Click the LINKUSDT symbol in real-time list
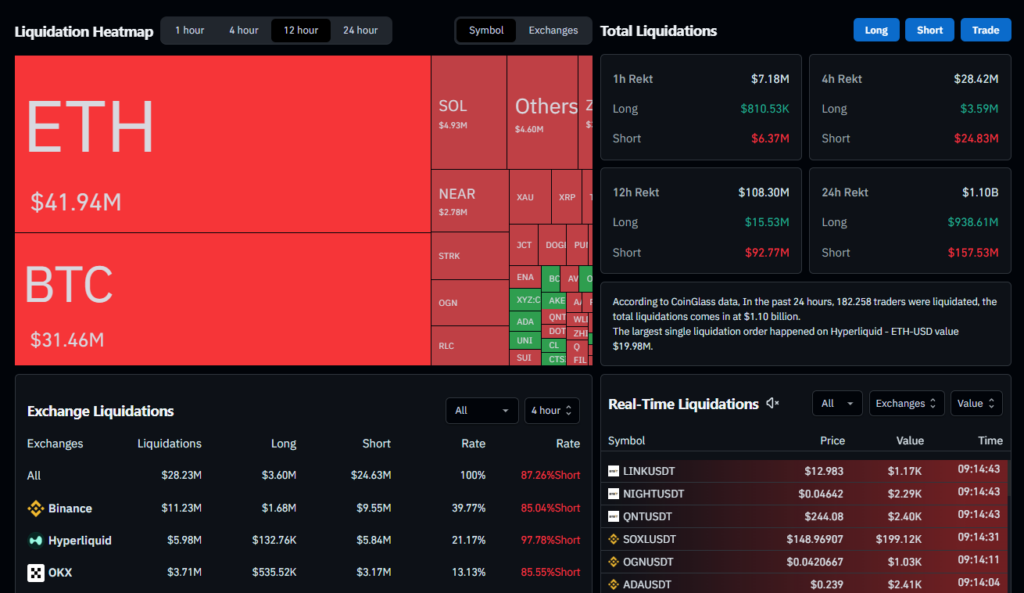 [648, 471]
